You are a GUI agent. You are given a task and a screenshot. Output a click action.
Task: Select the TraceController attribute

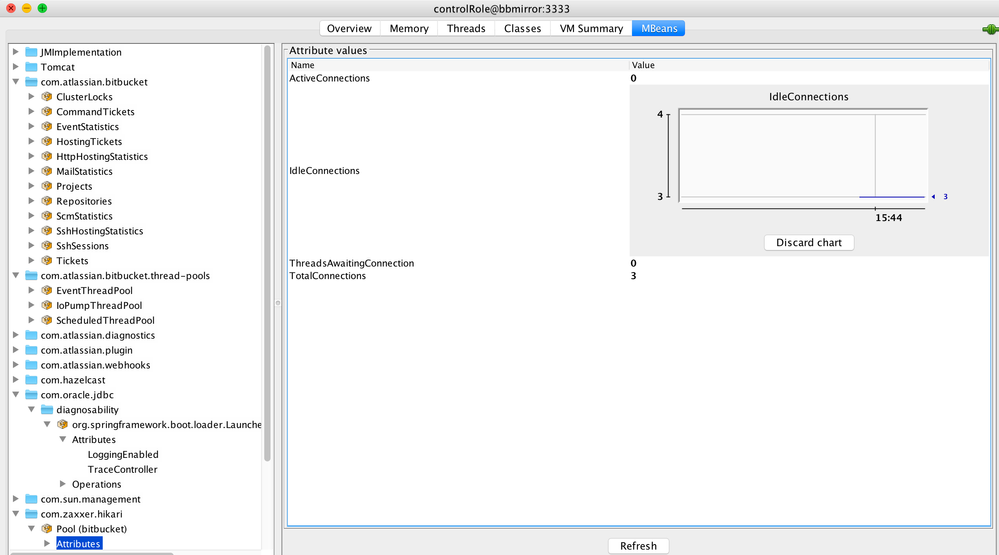pos(122,469)
